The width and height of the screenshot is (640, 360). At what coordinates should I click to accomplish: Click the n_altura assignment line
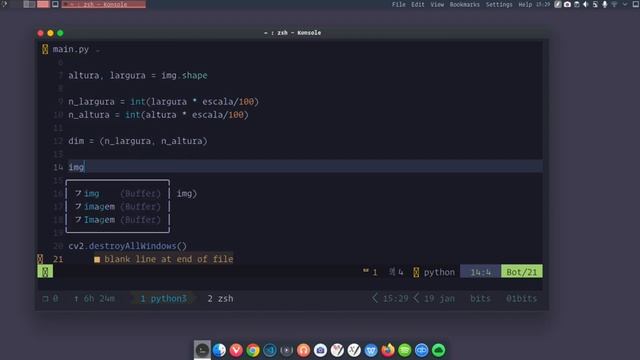(x=158, y=115)
